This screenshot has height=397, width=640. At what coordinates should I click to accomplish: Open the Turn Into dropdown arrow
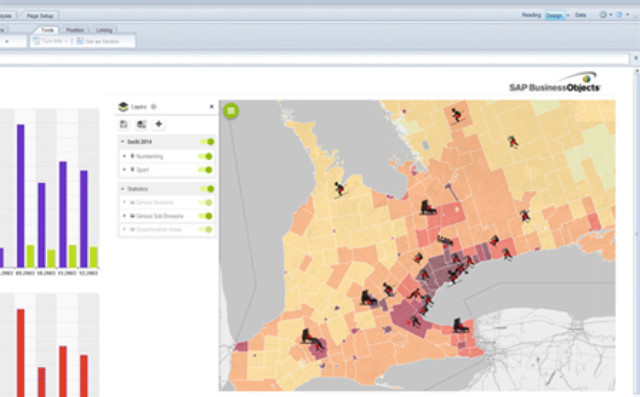coord(66,41)
